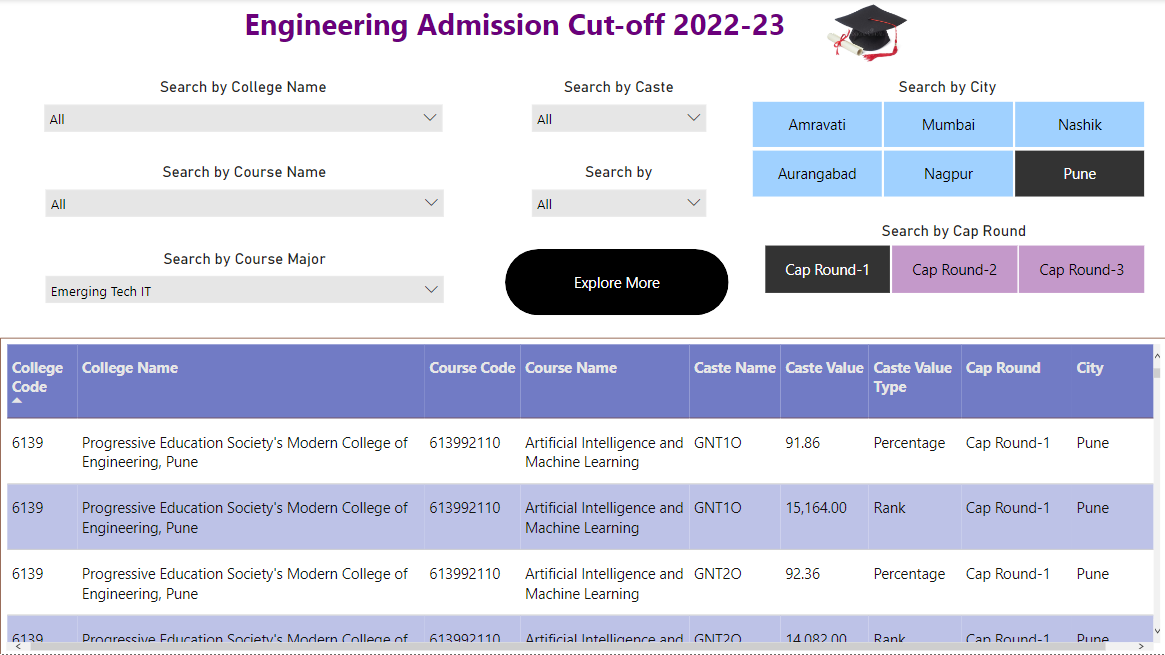This screenshot has height=655, width=1165.
Task: Select the Nashik city filter
Action: (x=1079, y=124)
